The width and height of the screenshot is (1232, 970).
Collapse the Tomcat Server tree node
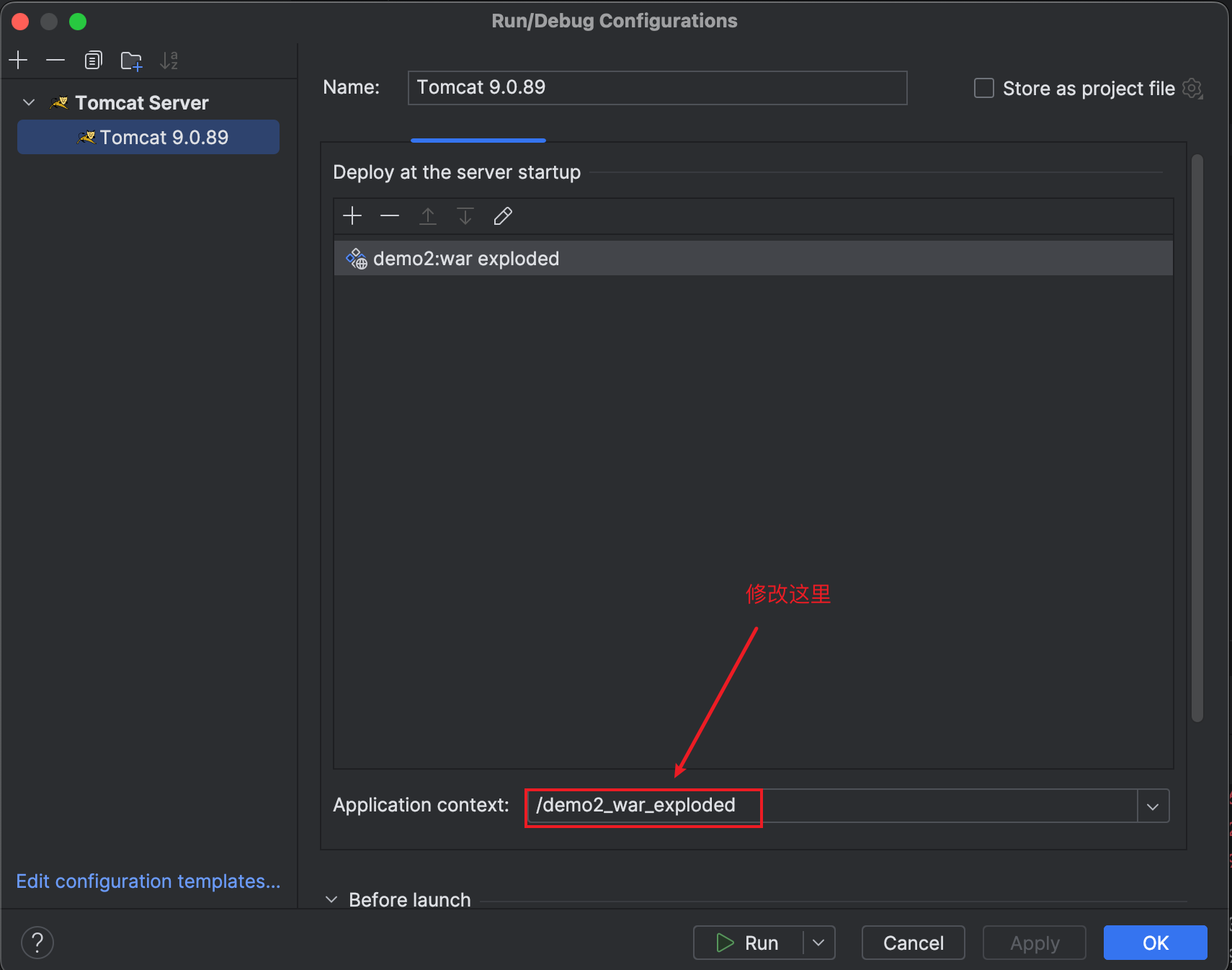pyautogui.click(x=29, y=102)
